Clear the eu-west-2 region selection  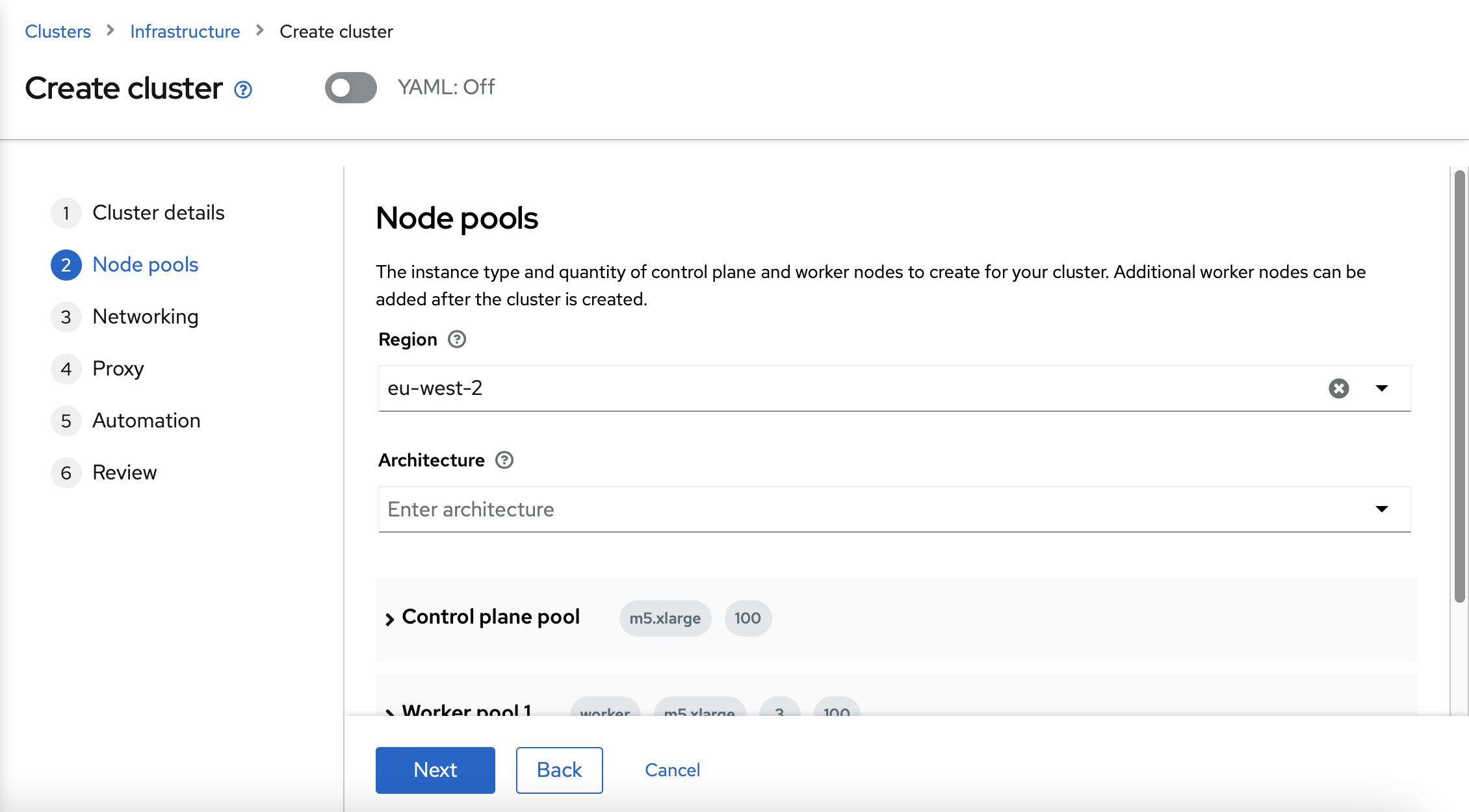[1339, 388]
